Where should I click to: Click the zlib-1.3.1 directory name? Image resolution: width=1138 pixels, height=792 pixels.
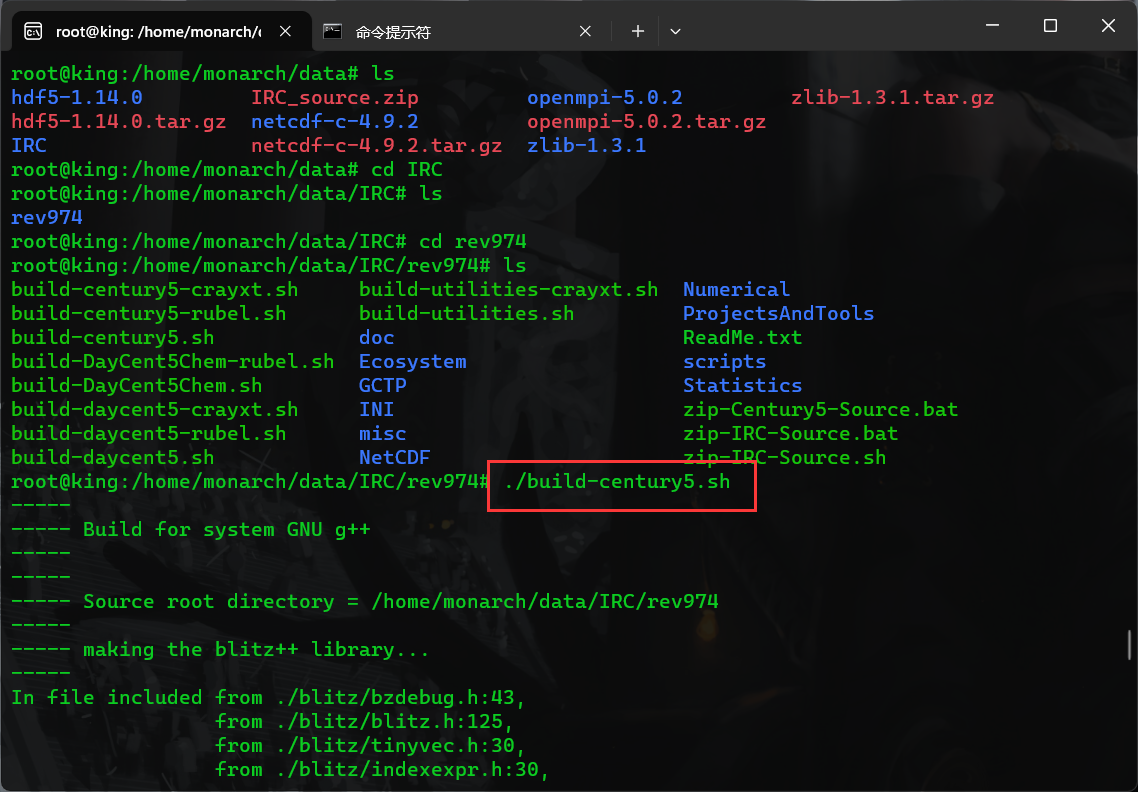click(x=586, y=145)
